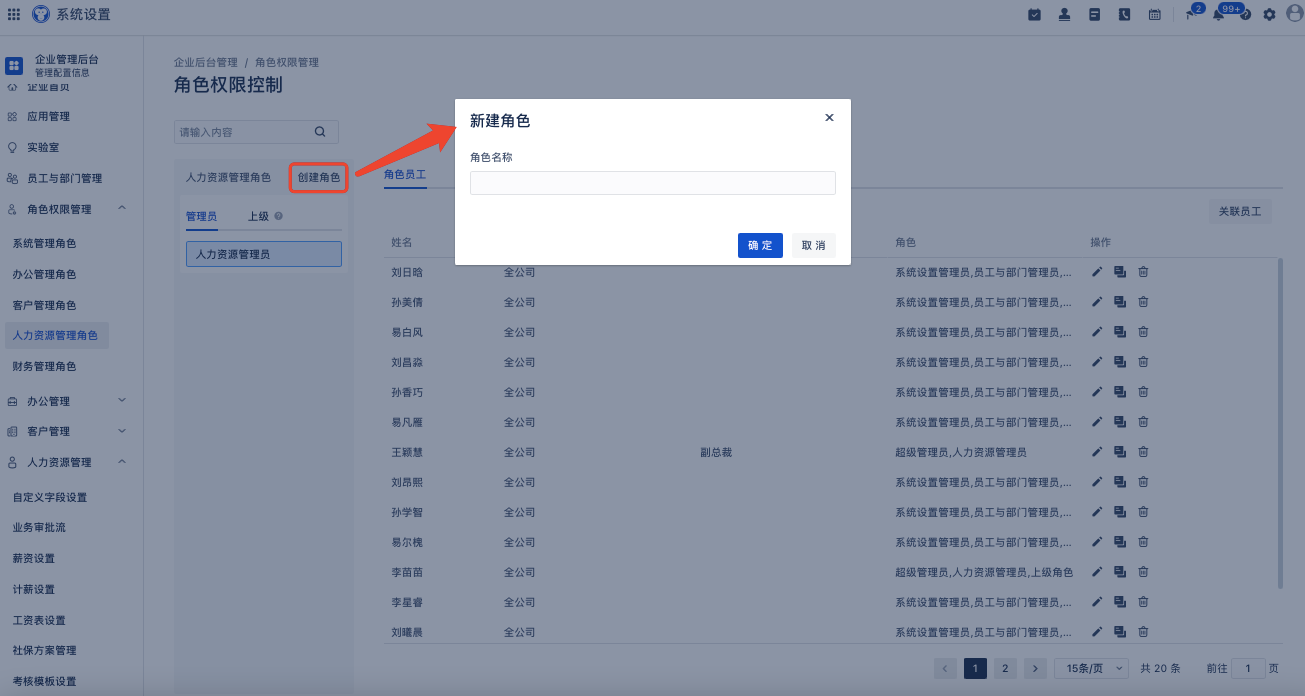Click the help icon next to 上级 tab
This screenshot has width=1305, height=696.
point(278,216)
